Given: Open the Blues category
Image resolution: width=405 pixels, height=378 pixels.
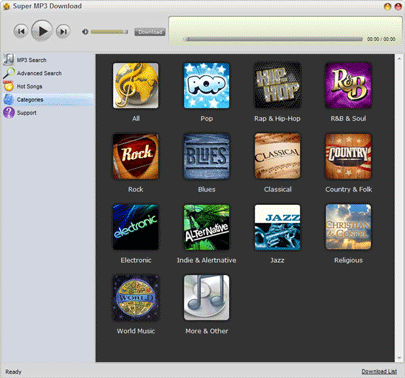Looking at the screenshot, I should [x=207, y=156].
